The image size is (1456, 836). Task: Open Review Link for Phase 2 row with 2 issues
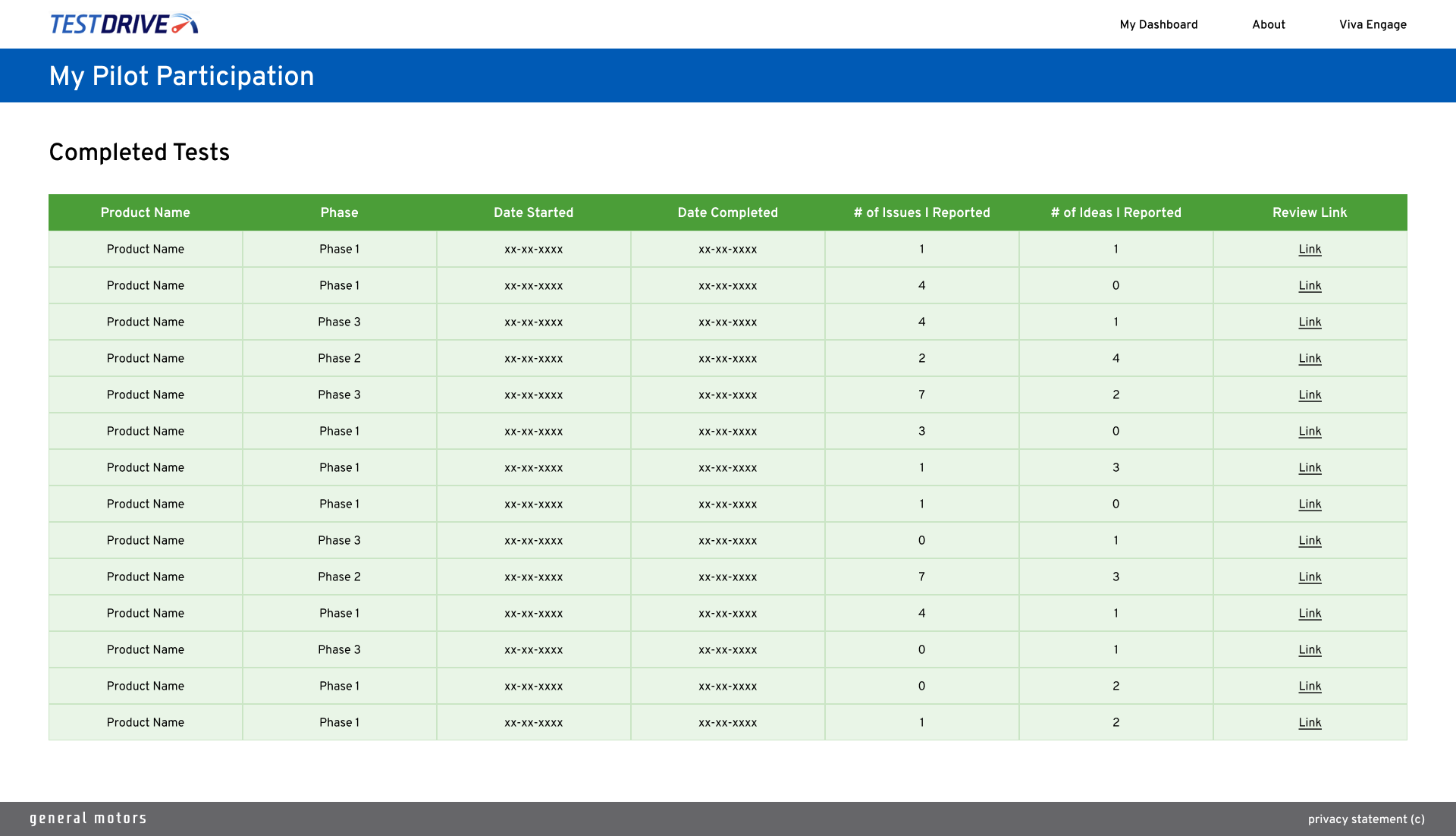1309,358
